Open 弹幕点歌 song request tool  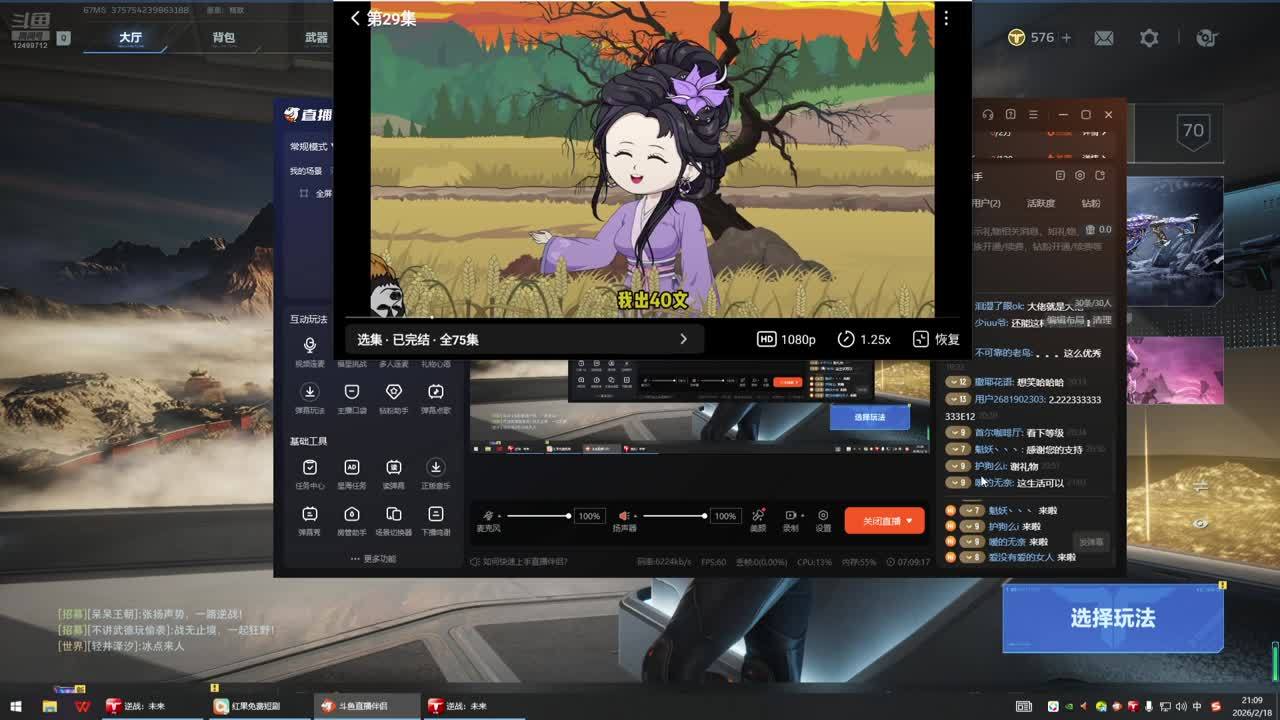click(436, 397)
